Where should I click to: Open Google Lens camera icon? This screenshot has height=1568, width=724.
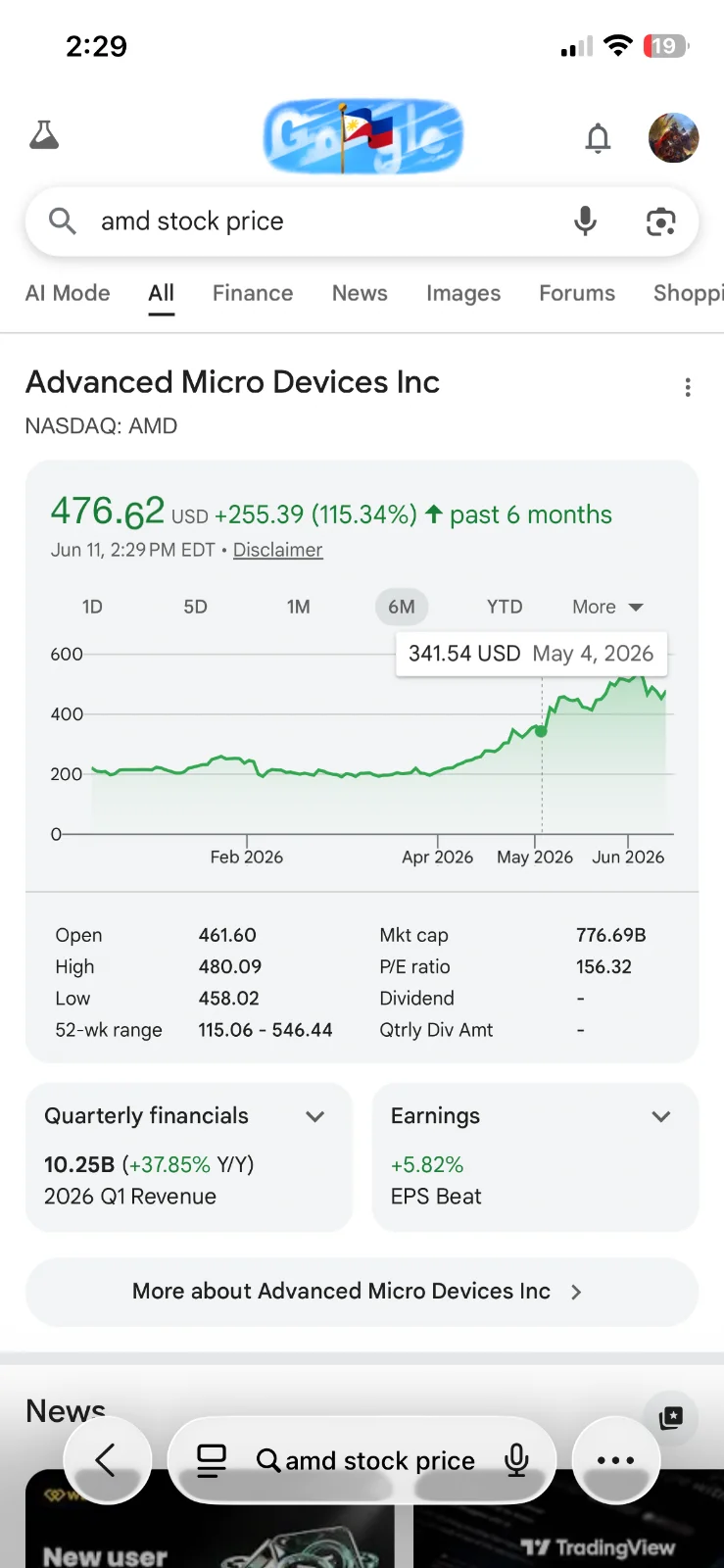[x=661, y=222]
